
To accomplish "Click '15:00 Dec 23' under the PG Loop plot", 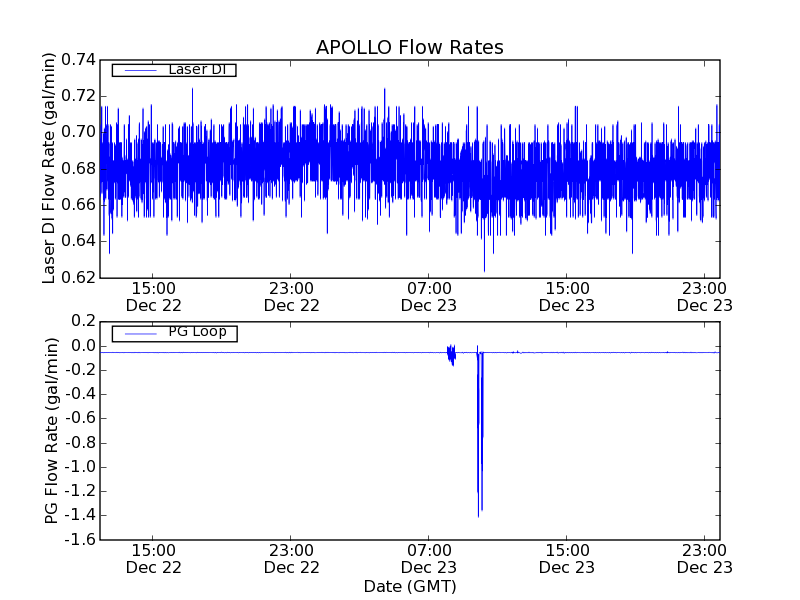I will (x=567, y=559).
